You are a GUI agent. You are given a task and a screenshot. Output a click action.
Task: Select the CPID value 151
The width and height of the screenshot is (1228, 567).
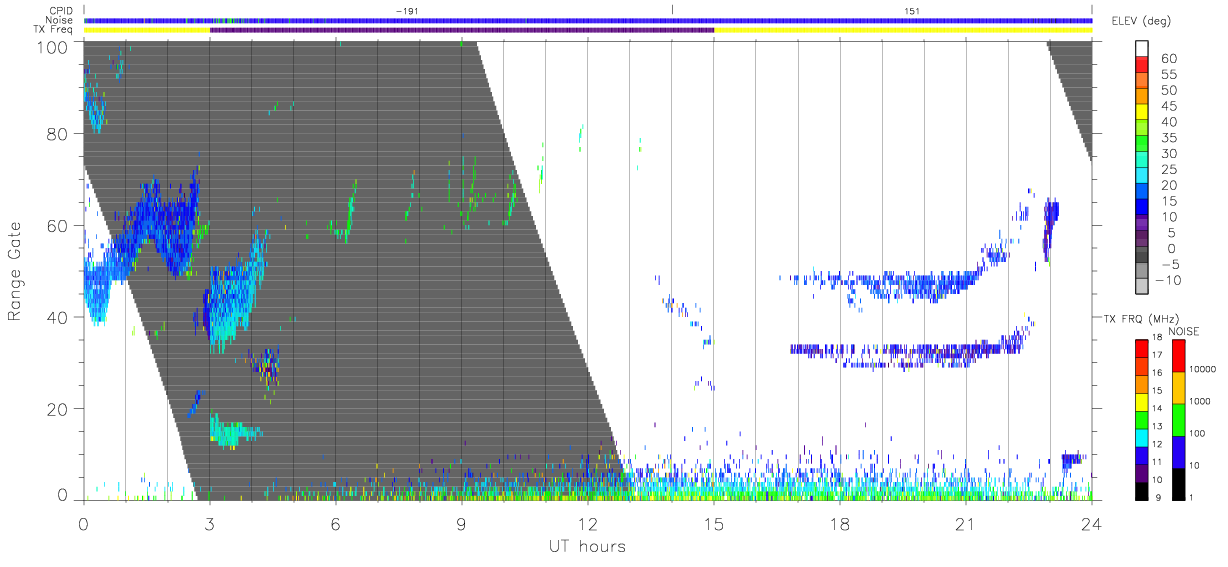pyautogui.click(x=911, y=11)
